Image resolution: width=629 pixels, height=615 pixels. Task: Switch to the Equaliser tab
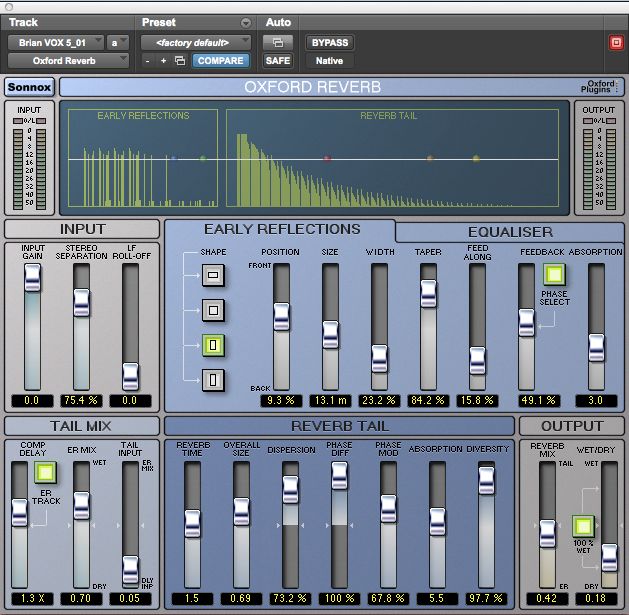(x=510, y=232)
